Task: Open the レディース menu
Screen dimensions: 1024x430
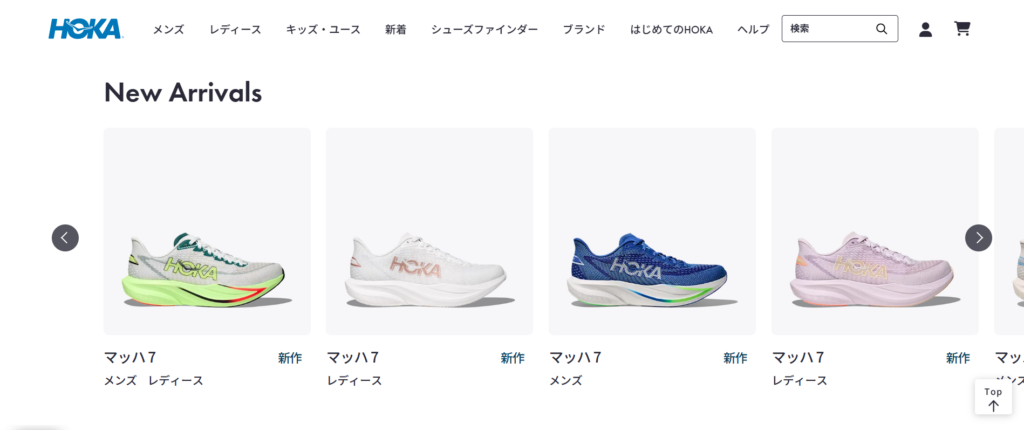Action: point(235,29)
